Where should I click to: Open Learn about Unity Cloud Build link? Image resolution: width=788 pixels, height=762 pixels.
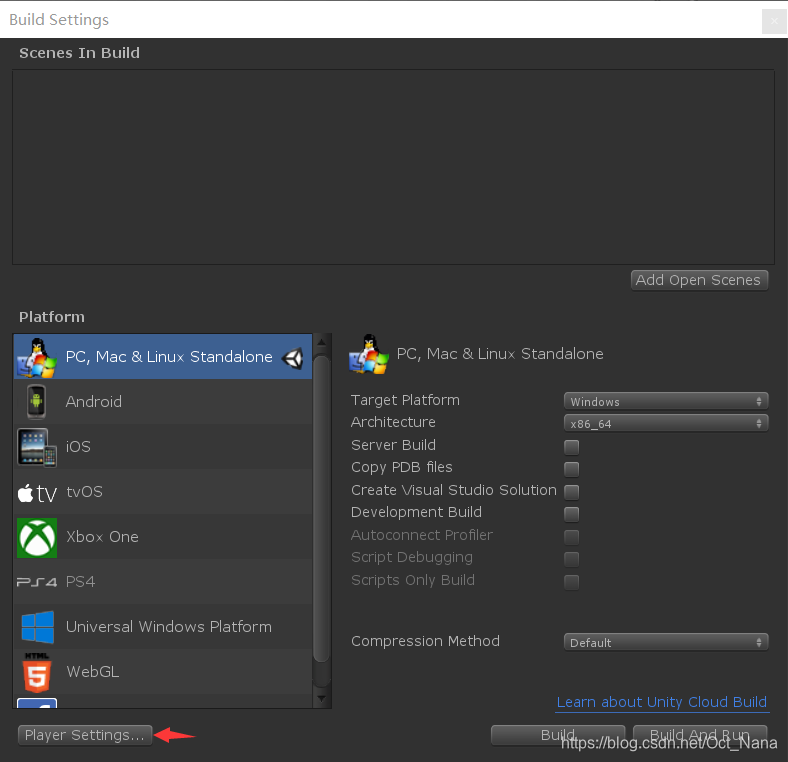[662, 702]
